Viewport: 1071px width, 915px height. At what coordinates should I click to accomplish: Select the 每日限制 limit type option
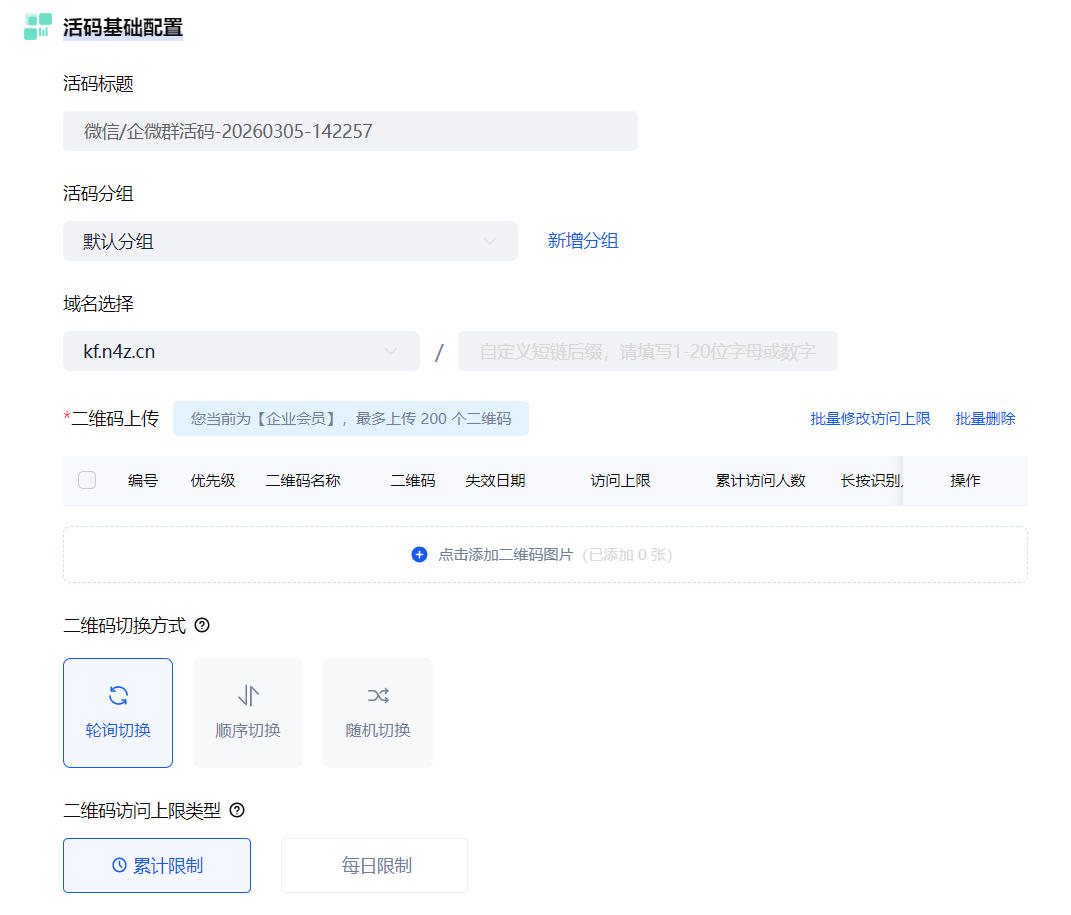click(375, 865)
